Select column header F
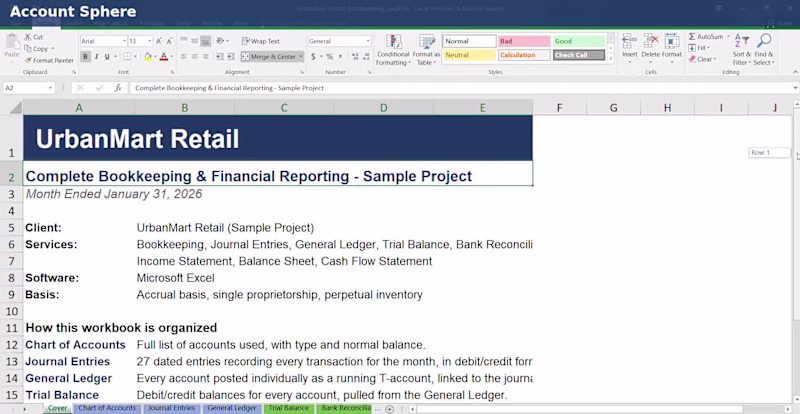Screen dimensions: 800x414 pyautogui.click(x=560, y=108)
